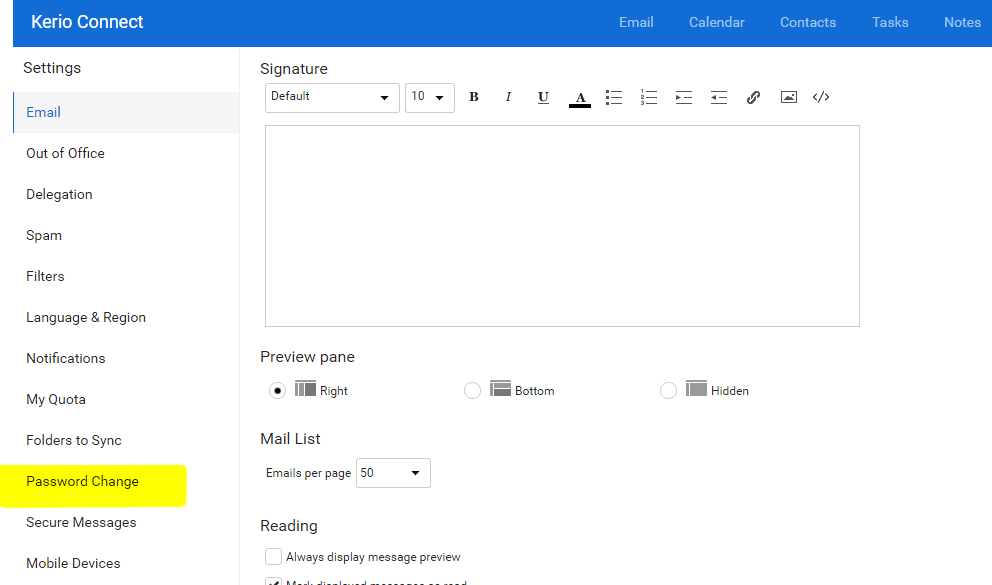Increase indent in signature editor
The width and height of the screenshot is (992, 585).
coord(684,97)
